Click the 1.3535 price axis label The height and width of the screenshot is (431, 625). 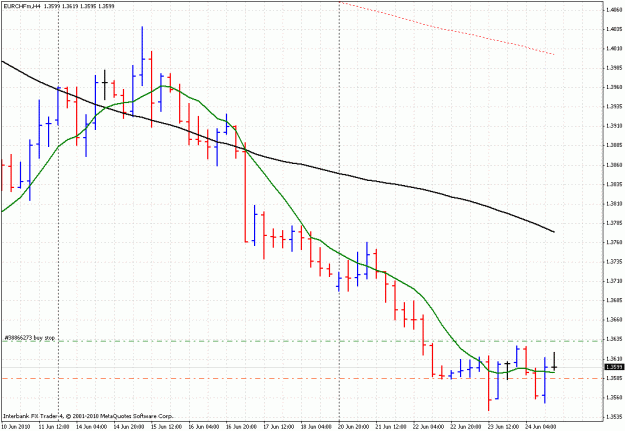(x=614, y=417)
